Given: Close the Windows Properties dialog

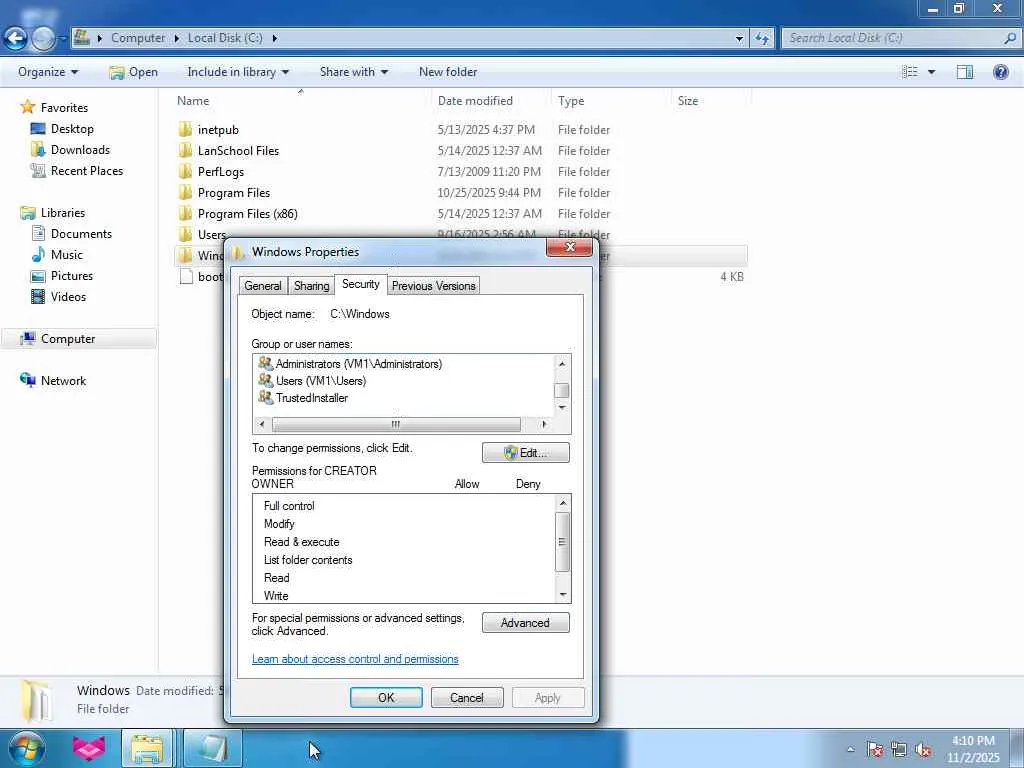Looking at the screenshot, I should 569,247.
